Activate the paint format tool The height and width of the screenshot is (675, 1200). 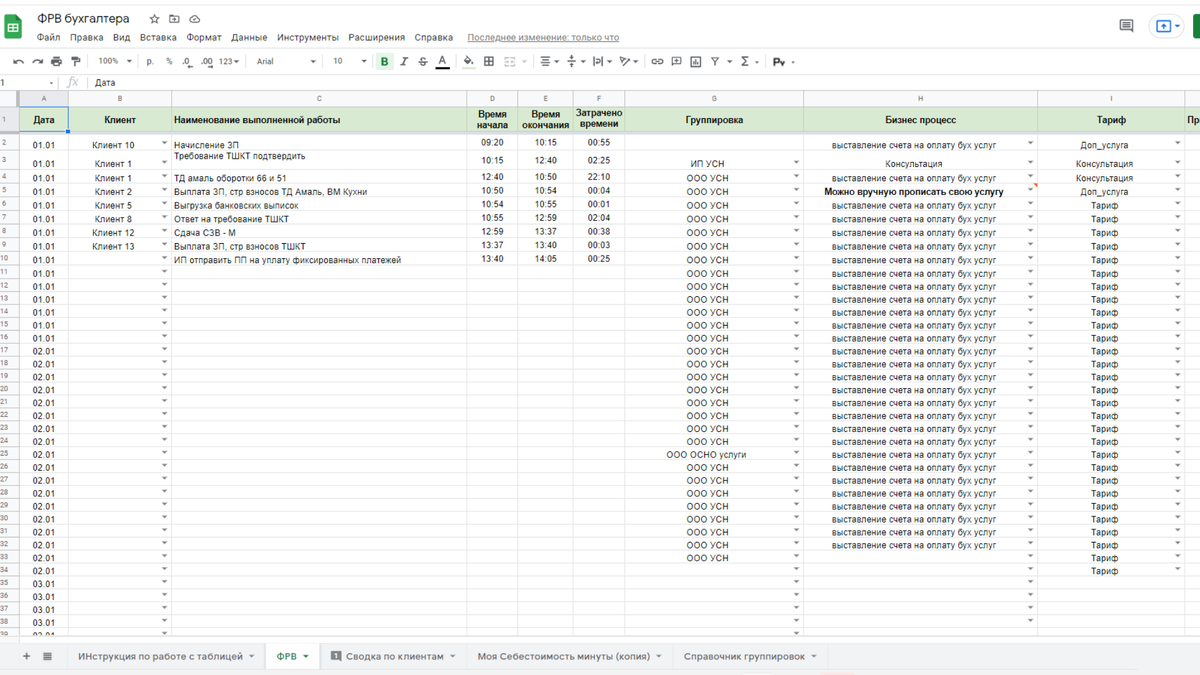point(76,62)
